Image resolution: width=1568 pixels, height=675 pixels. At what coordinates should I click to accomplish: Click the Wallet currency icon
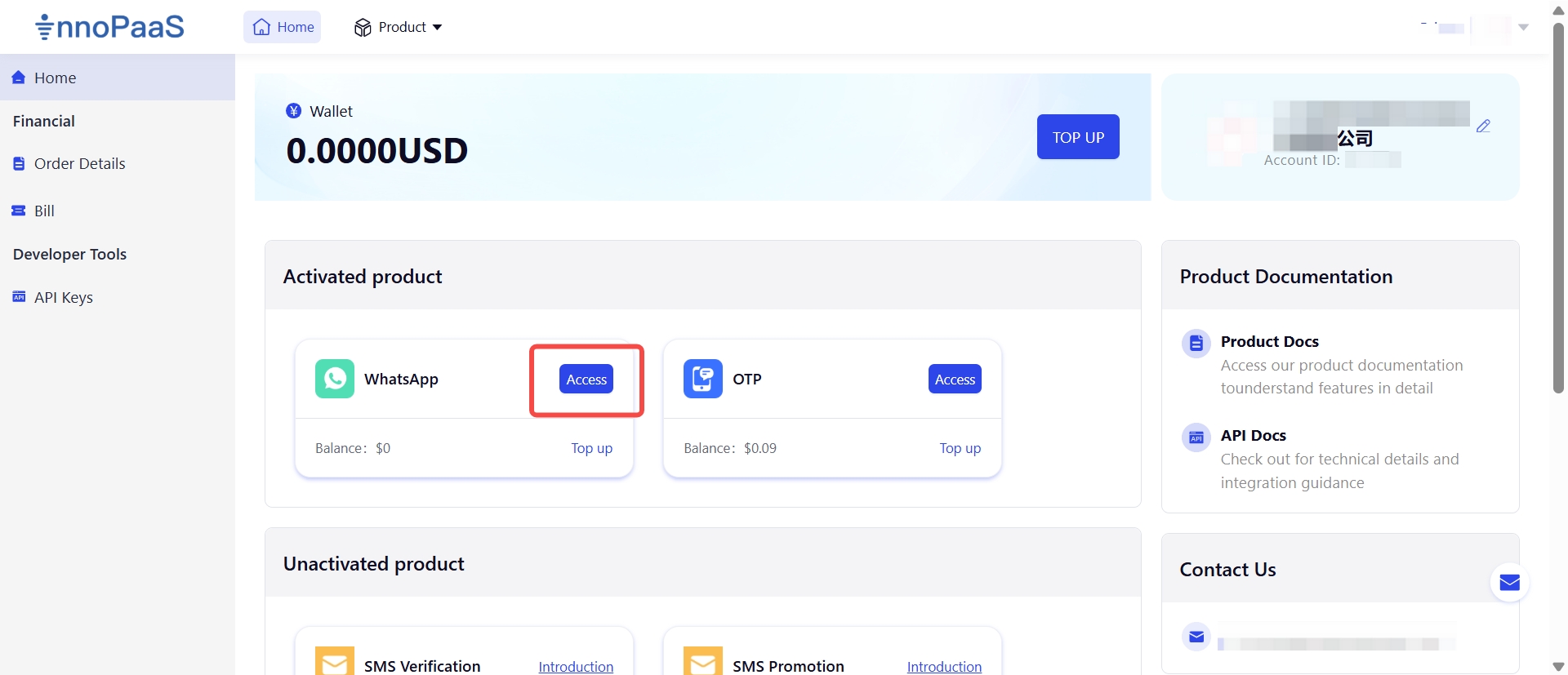tap(294, 111)
